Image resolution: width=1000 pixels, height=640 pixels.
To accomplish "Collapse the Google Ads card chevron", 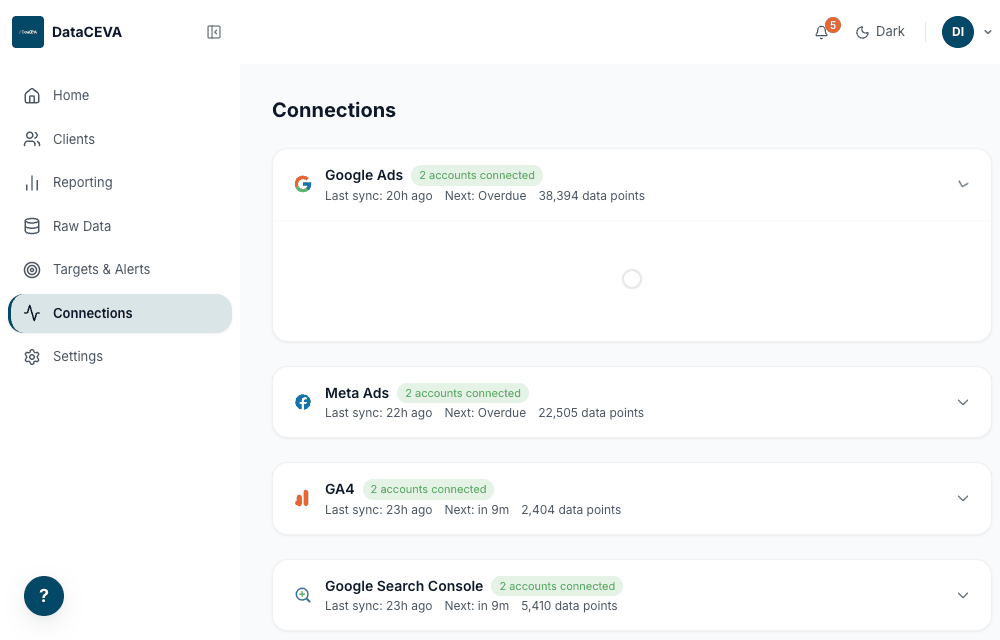I will click(963, 184).
